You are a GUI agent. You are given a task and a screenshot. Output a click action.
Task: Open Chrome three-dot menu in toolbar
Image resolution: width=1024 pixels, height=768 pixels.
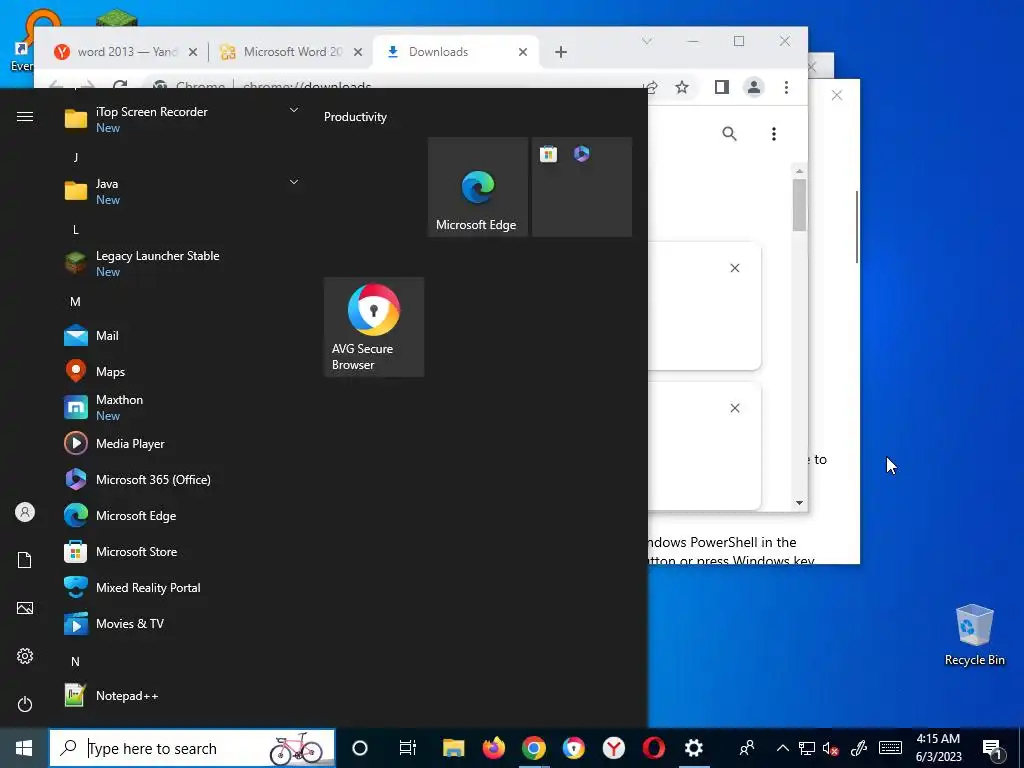tap(786, 87)
